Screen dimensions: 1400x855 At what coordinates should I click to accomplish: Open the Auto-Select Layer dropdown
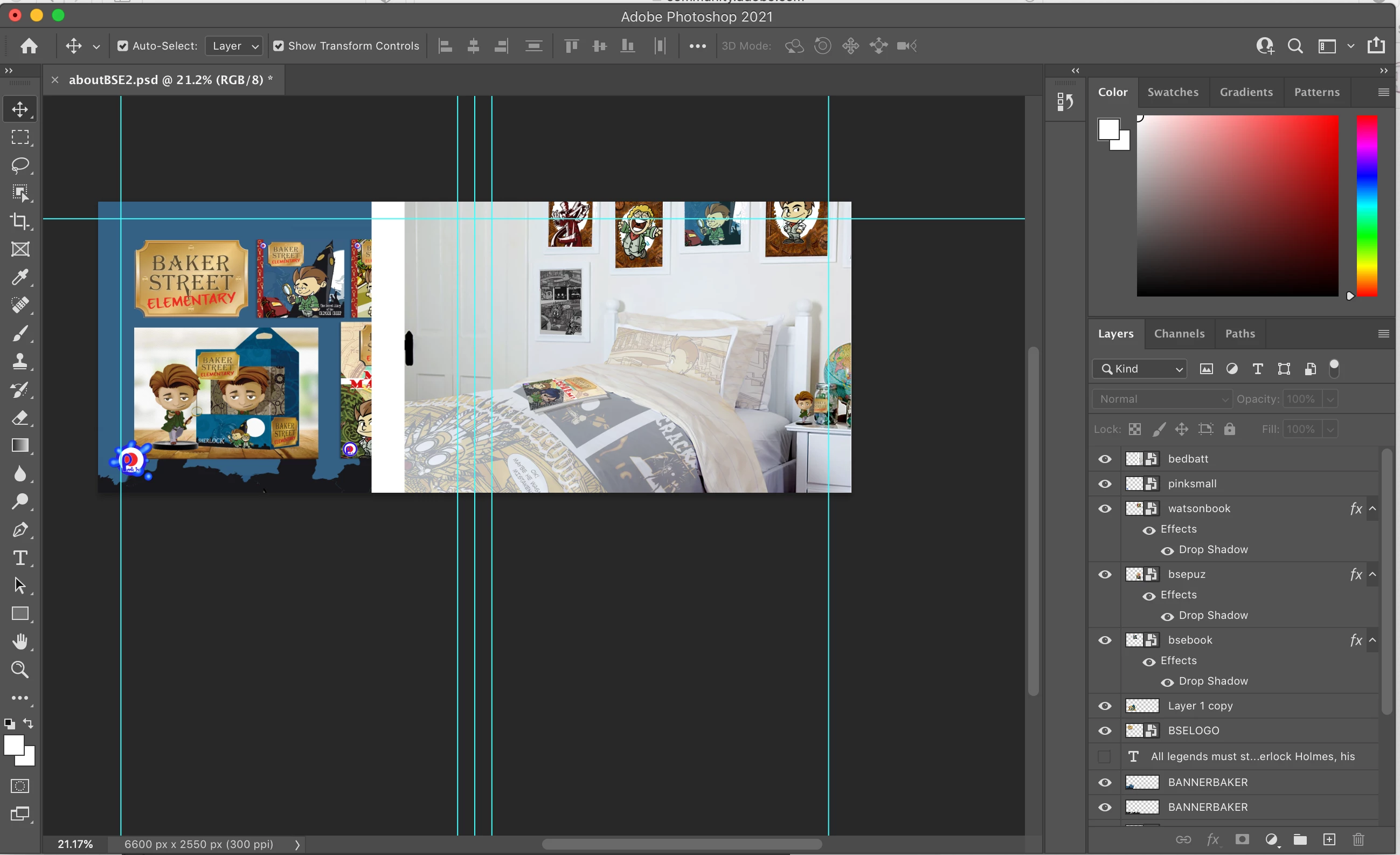point(234,46)
